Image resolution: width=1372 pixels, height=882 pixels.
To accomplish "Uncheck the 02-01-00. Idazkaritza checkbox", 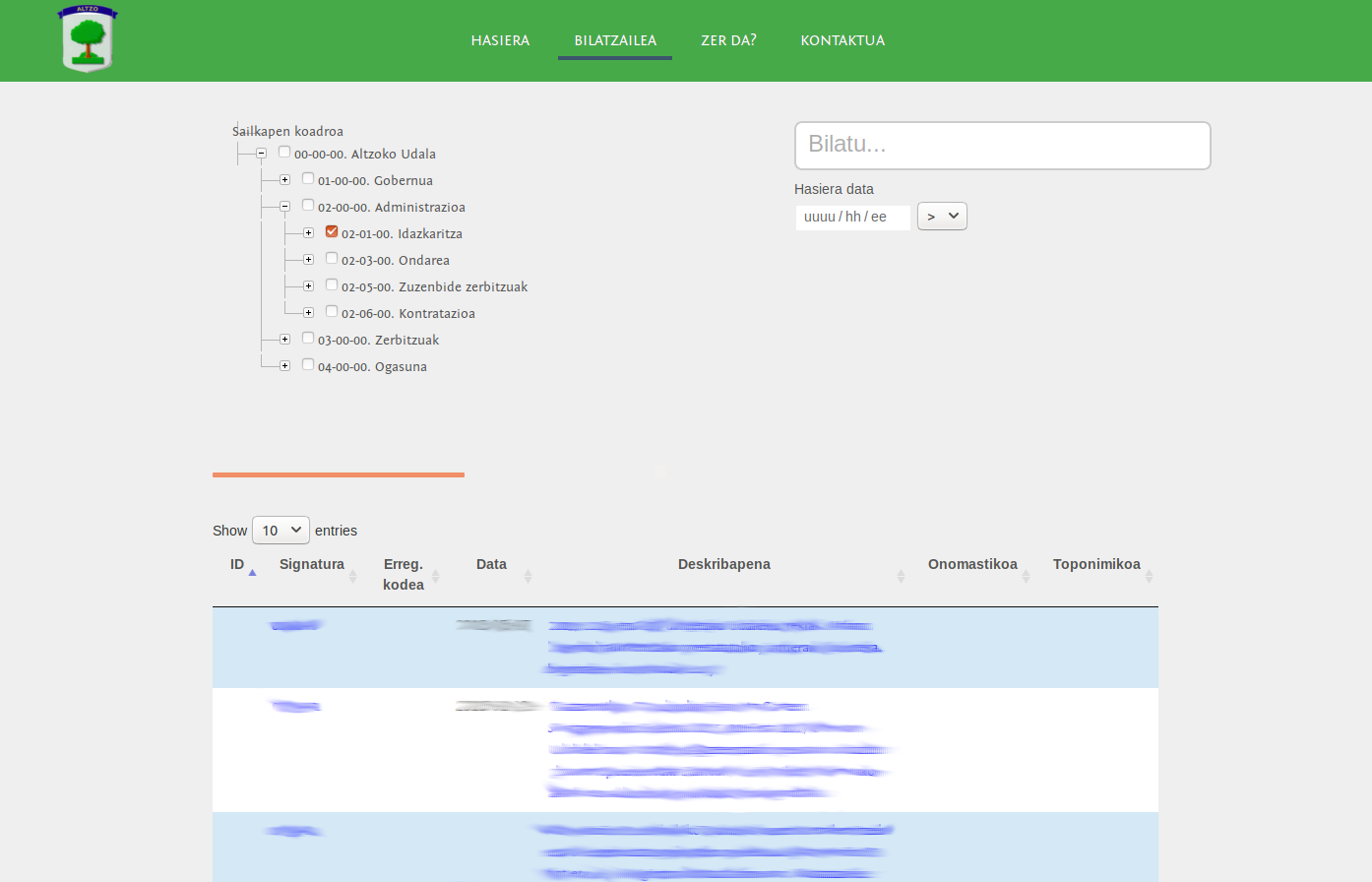I will (x=332, y=232).
